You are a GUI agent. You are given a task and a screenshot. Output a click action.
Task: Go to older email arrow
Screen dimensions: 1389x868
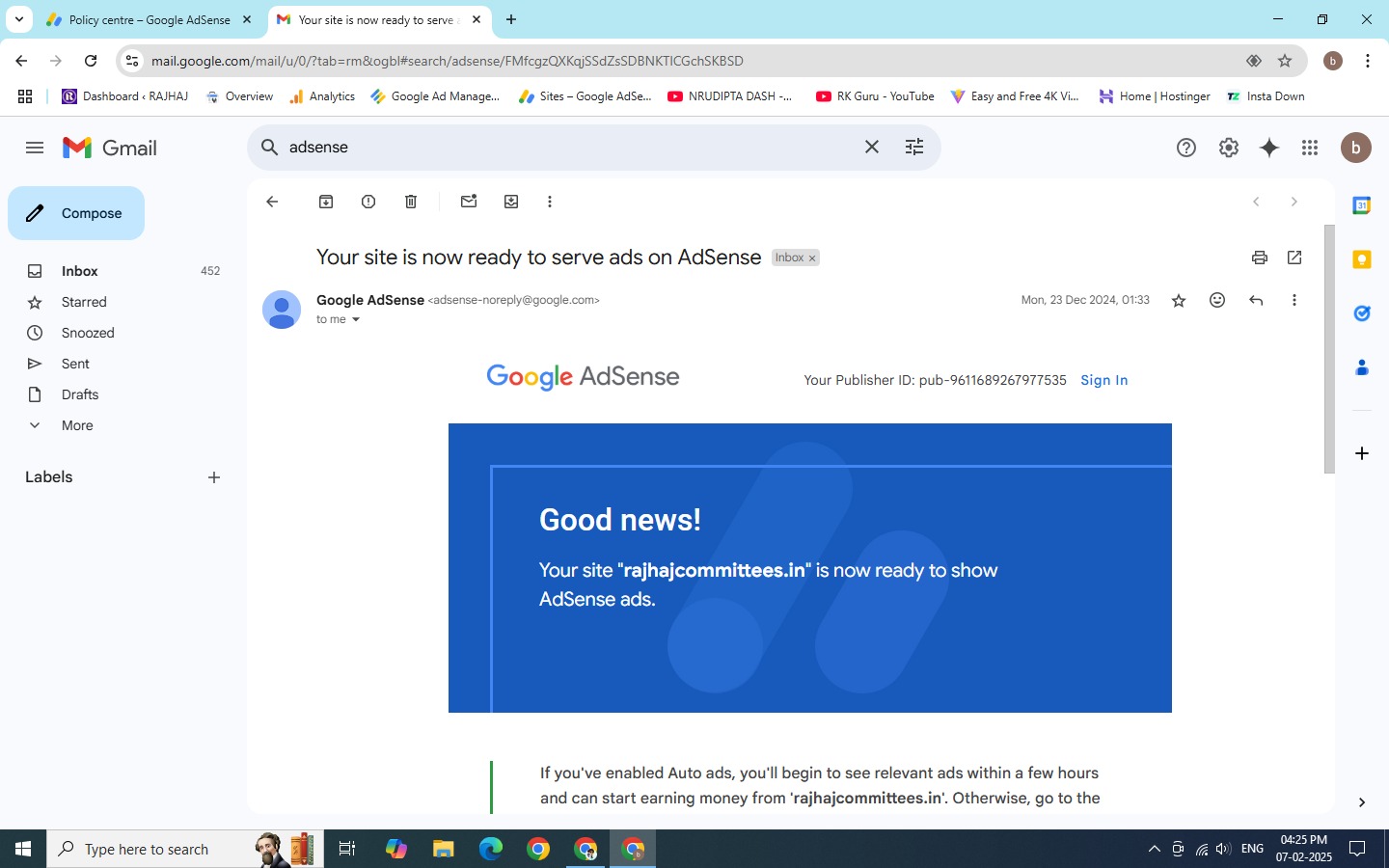[1294, 202]
